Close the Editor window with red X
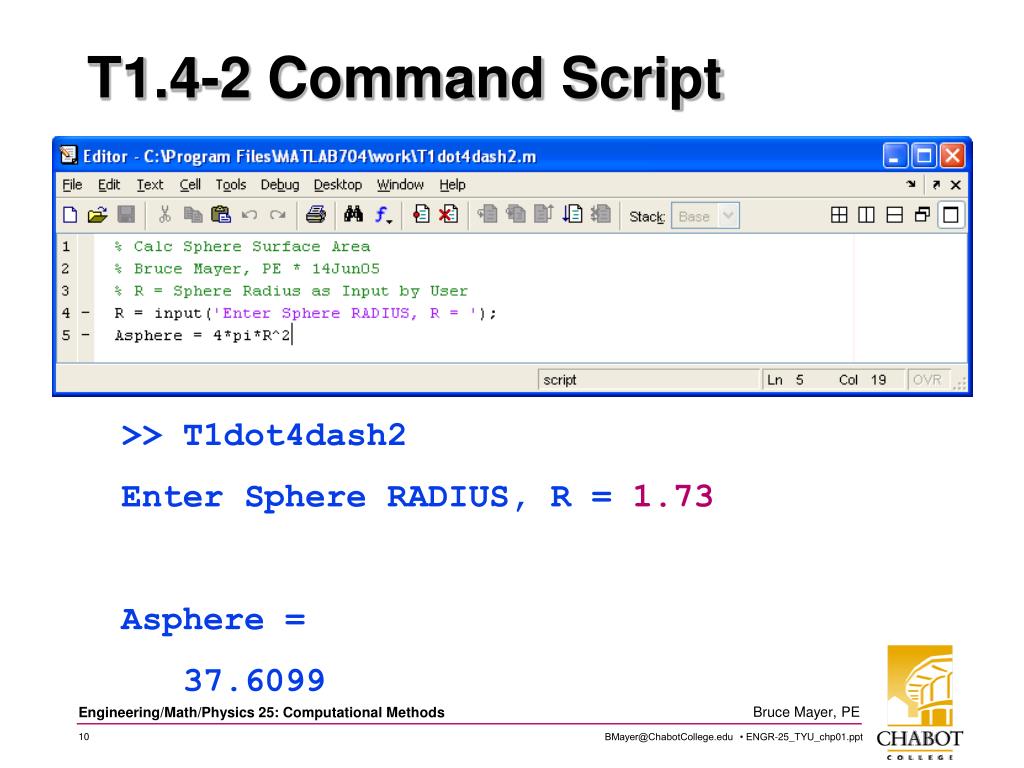Viewport: 1024px width, 768px height. [952, 156]
